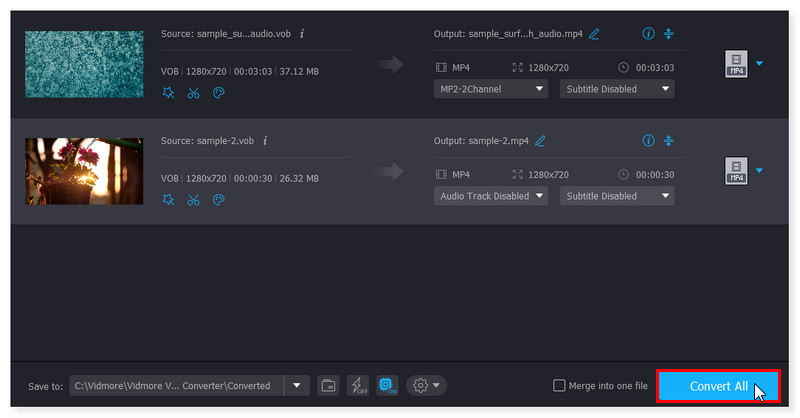Select the flower sunset video thumbnail

point(84,171)
